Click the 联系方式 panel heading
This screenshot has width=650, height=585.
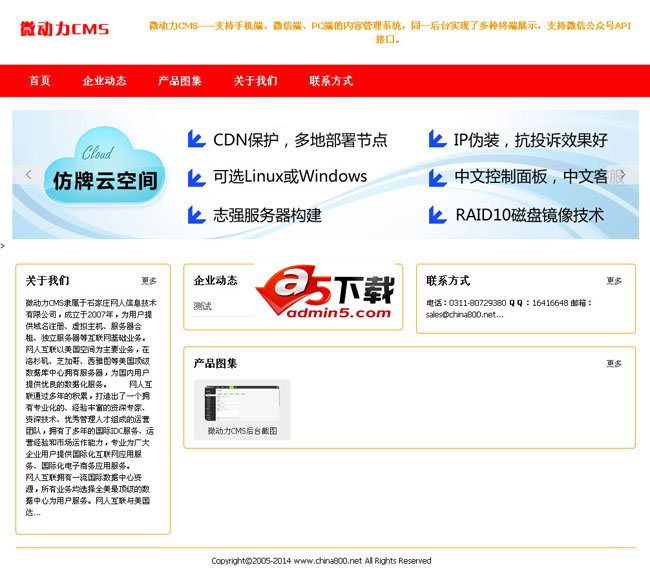pos(448,281)
